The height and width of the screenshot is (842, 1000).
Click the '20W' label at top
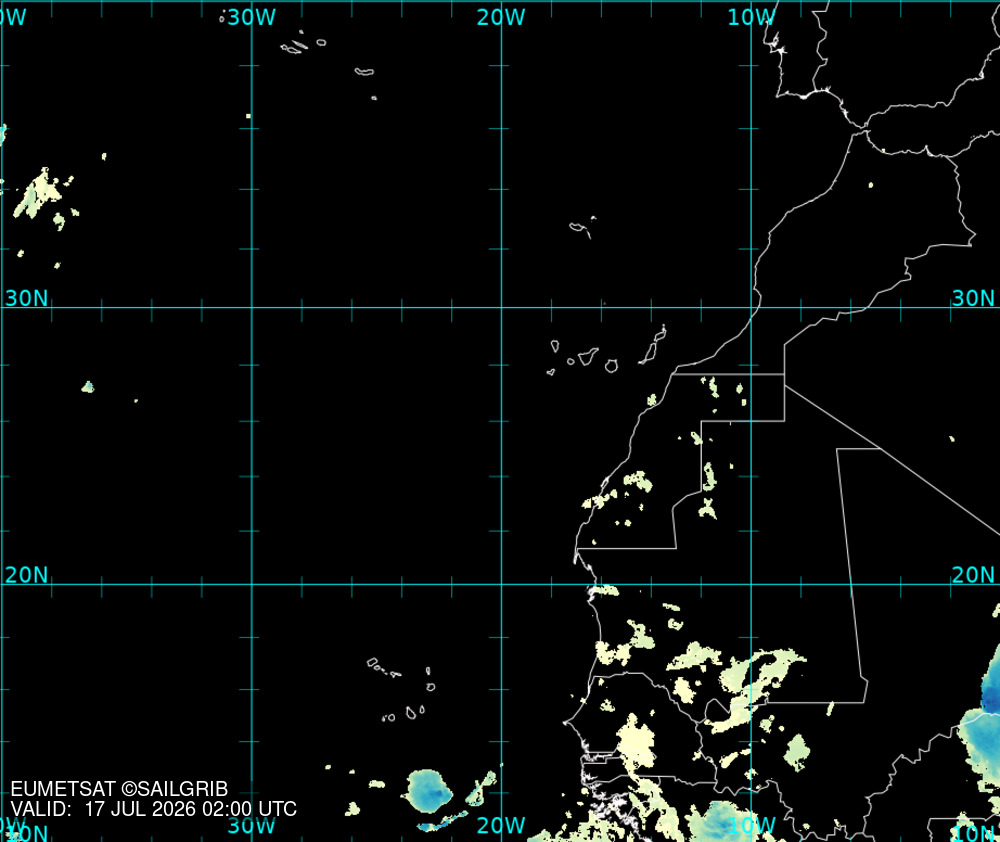tap(501, 17)
